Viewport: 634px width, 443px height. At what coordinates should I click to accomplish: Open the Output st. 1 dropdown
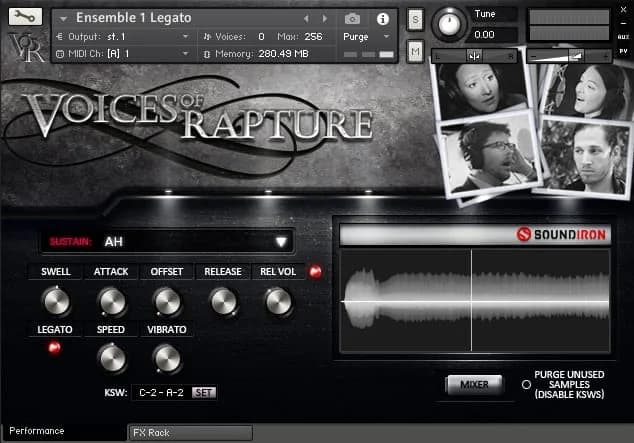123,37
